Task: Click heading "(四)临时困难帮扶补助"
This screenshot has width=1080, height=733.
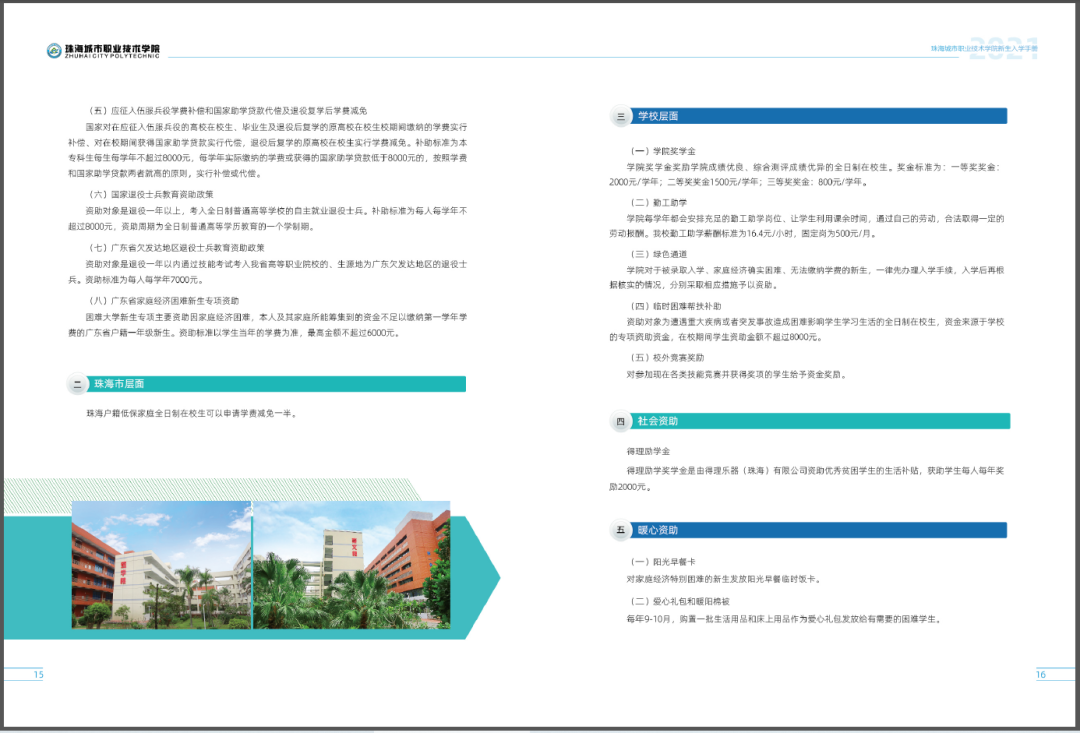Action: tap(676, 306)
